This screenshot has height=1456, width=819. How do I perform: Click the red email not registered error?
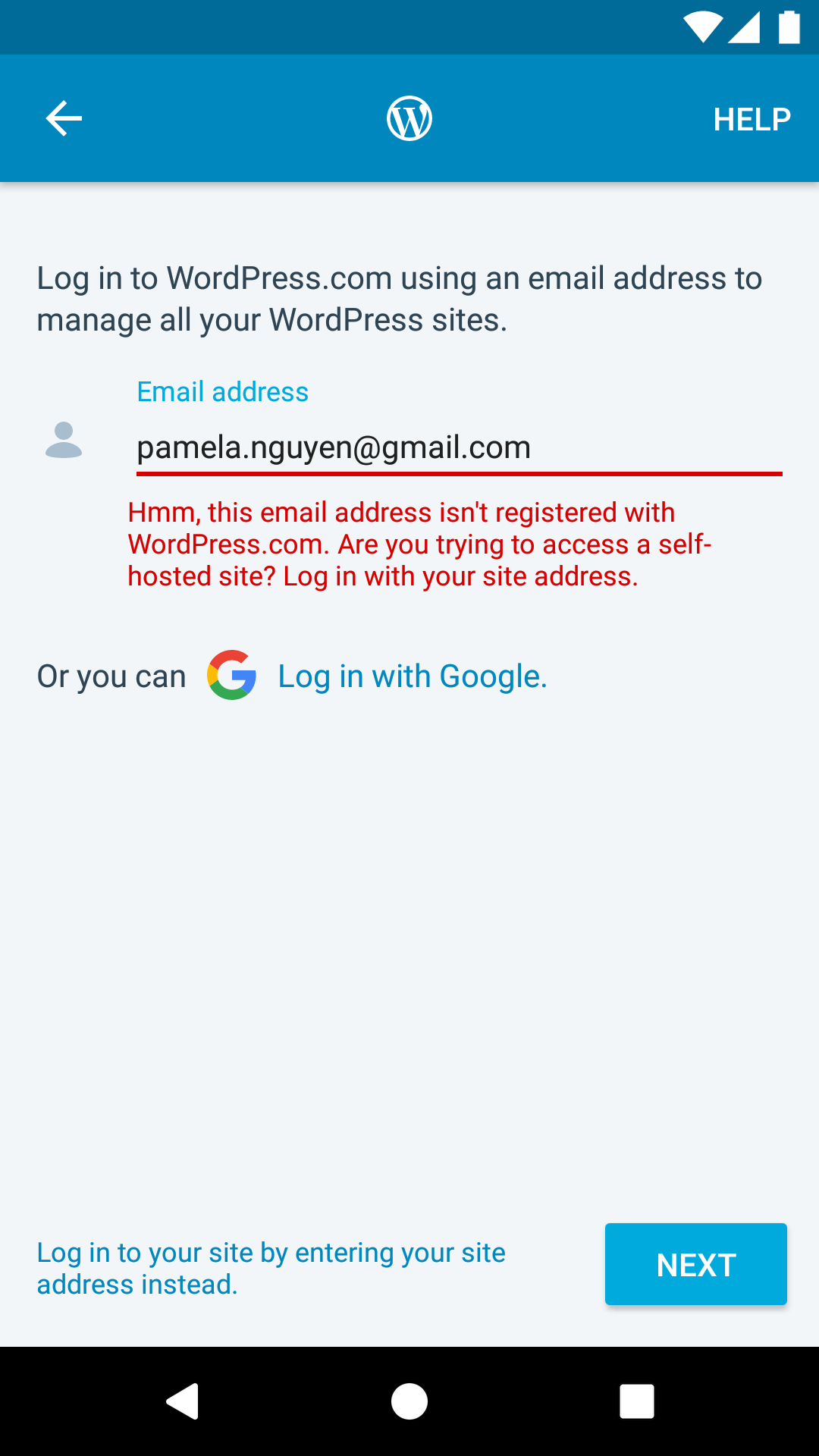419,544
